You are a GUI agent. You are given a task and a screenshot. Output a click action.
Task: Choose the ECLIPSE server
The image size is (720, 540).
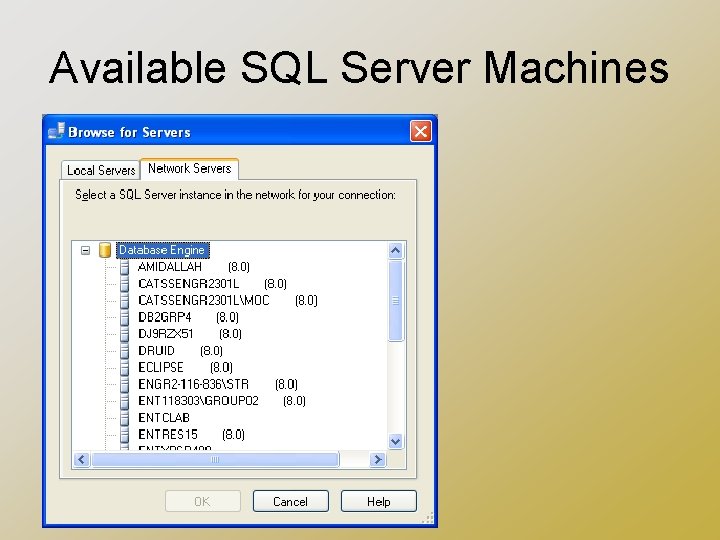(x=186, y=367)
